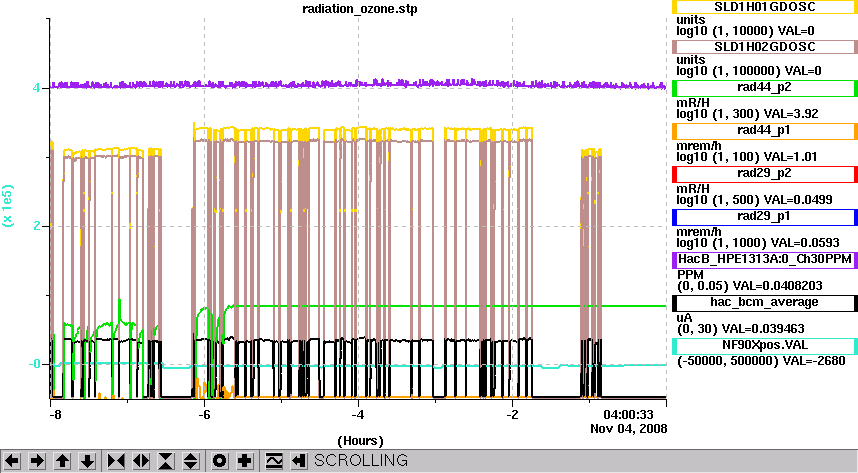Select the green rad44_p2 legend entry
This screenshot has width=858, height=473.
(x=764, y=88)
